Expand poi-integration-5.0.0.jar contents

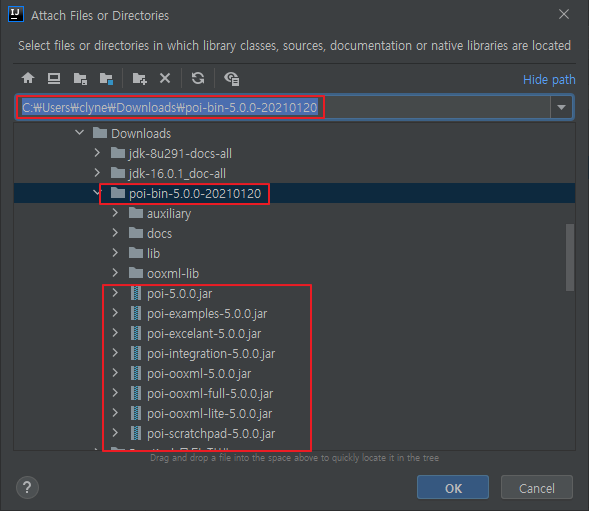click(115, 353)
